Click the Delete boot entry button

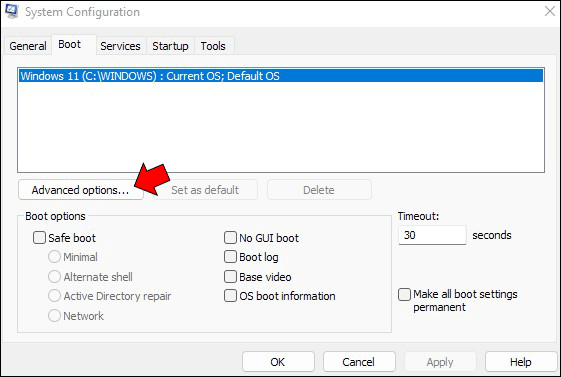(319, 190)
